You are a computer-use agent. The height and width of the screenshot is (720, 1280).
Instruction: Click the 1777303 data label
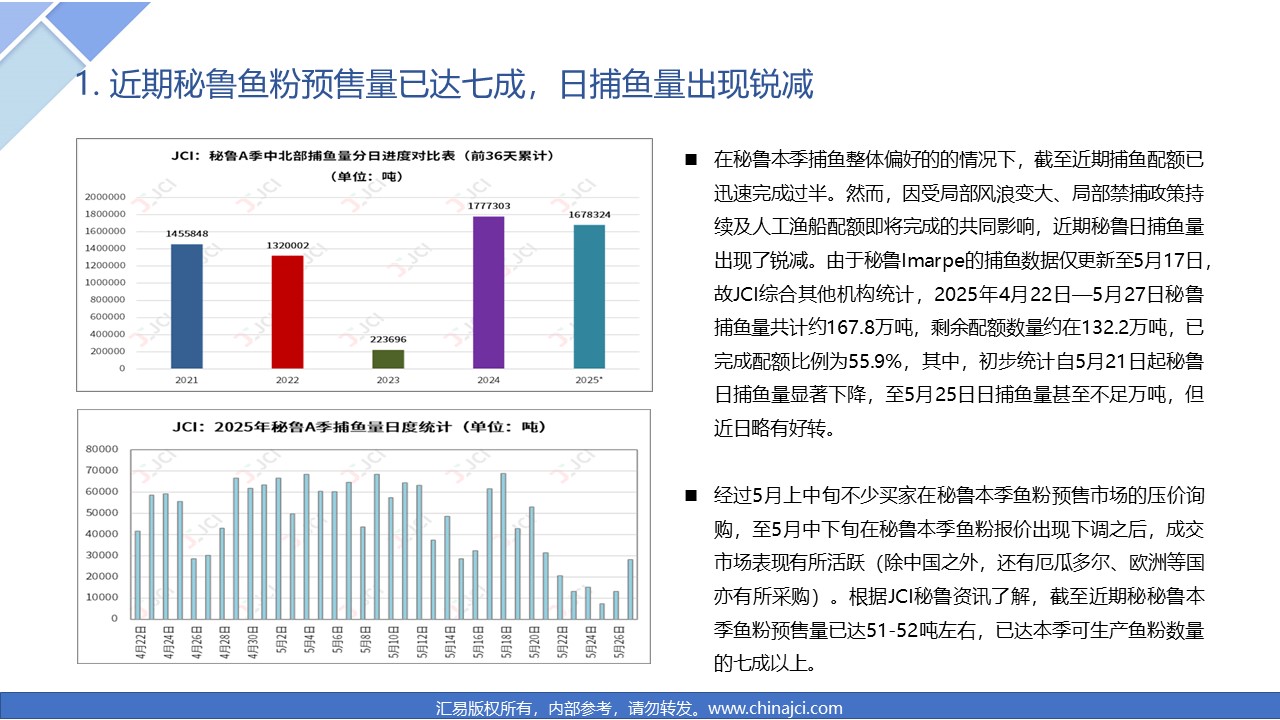[488, 206]
